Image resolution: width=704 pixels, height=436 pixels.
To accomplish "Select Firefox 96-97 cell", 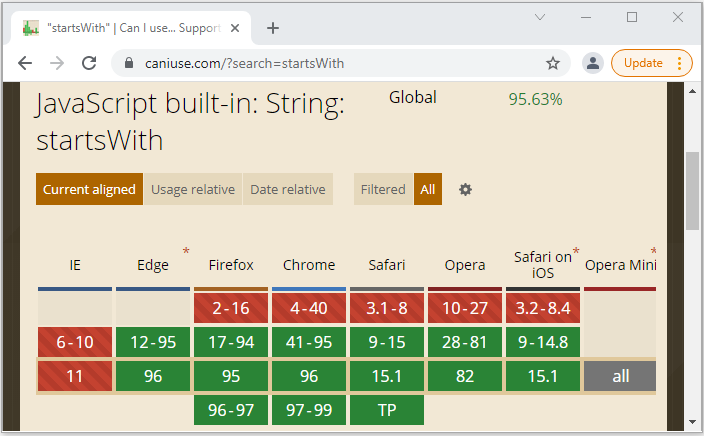I will (231, 410).
